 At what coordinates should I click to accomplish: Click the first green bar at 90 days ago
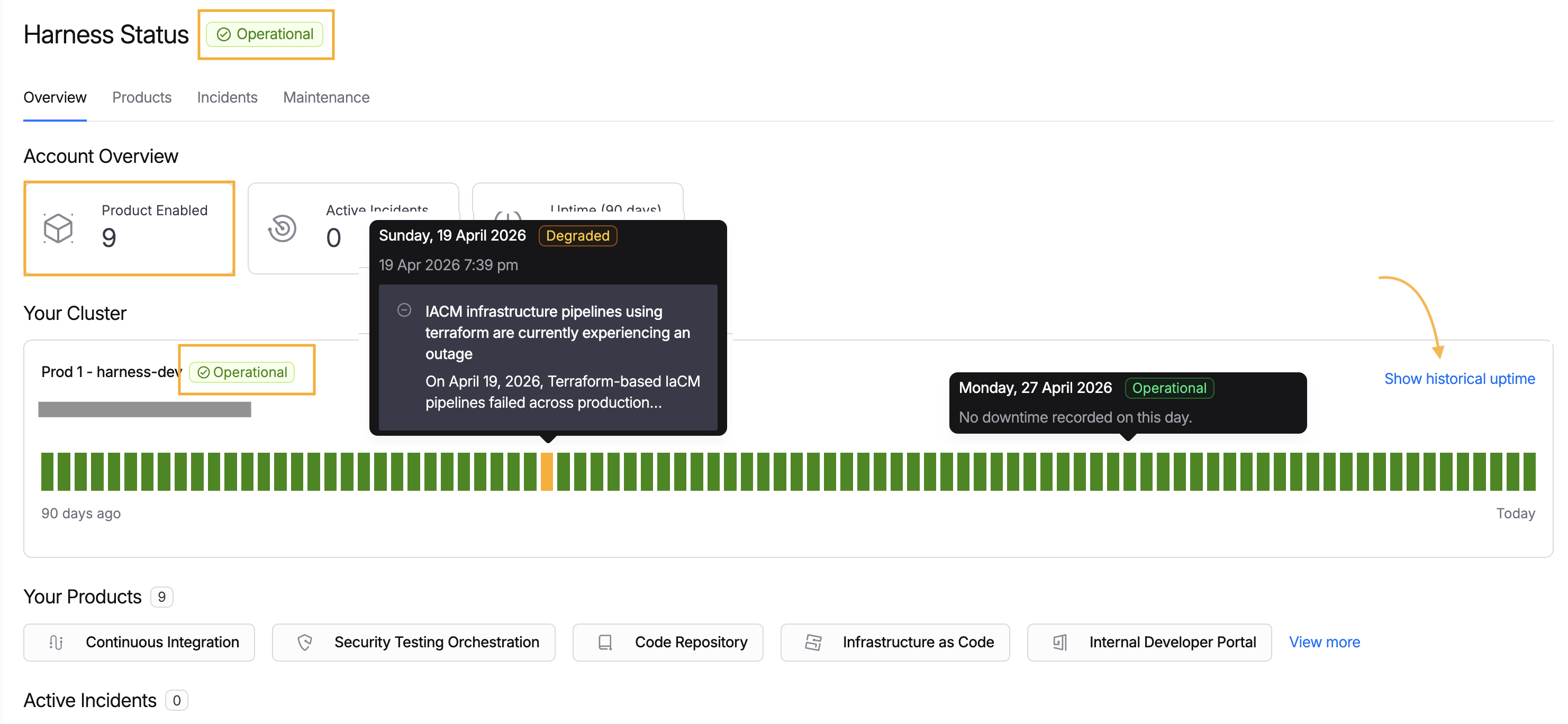(x=48, y=472)
